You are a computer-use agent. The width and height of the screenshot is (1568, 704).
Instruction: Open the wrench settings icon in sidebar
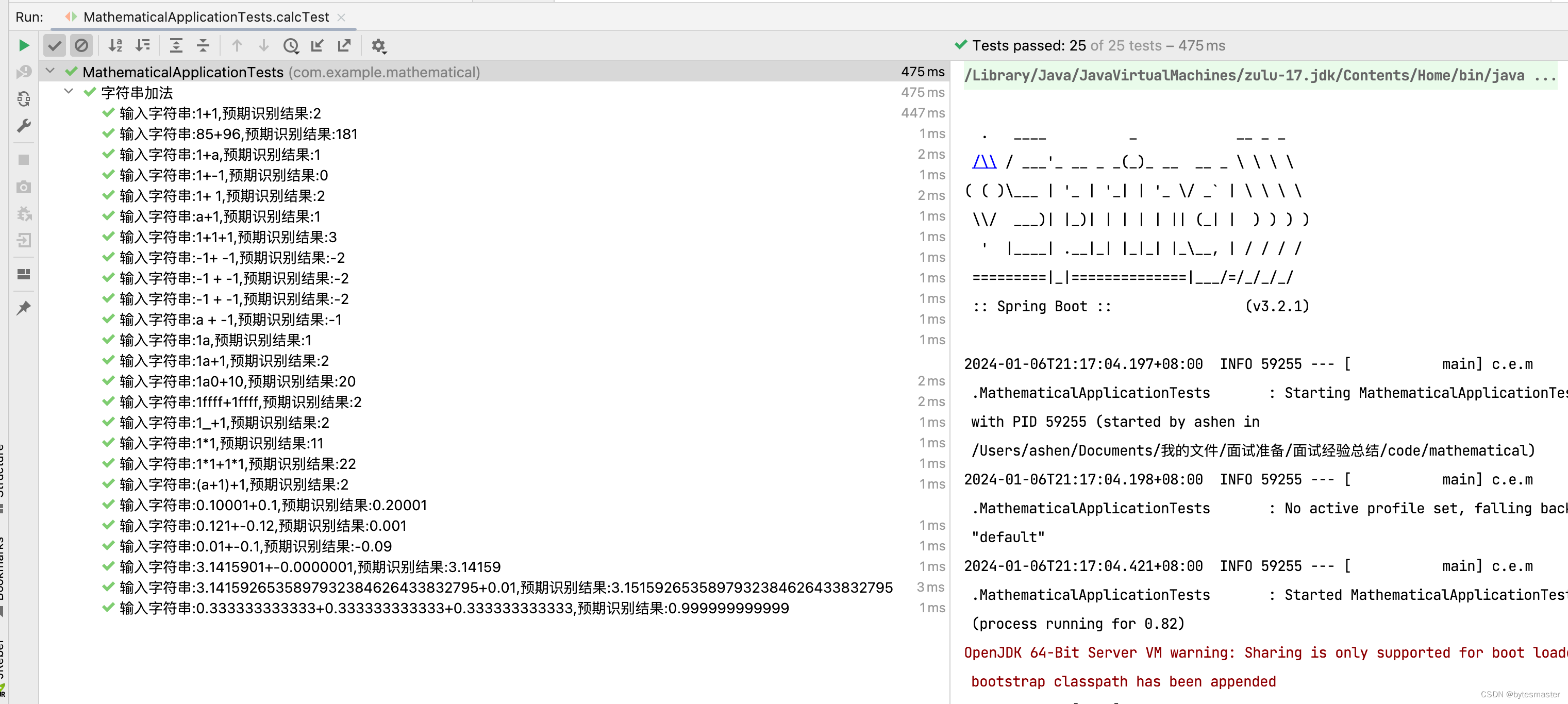click(24, 126)
